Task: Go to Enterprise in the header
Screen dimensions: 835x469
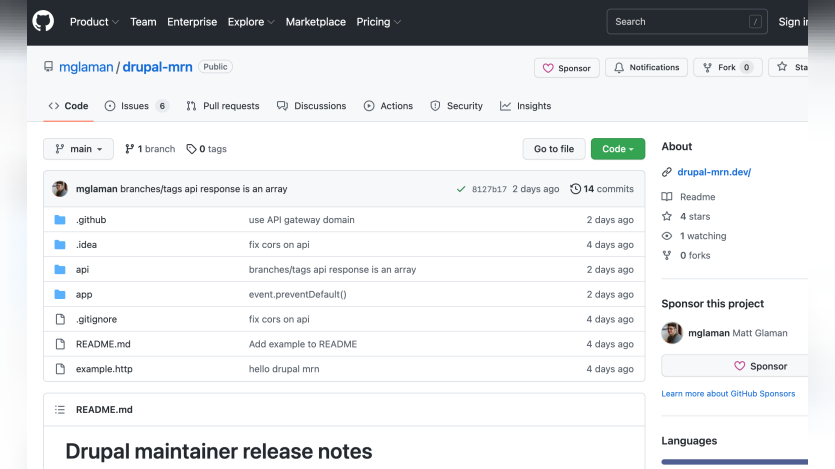Action: tap(192, 22)
